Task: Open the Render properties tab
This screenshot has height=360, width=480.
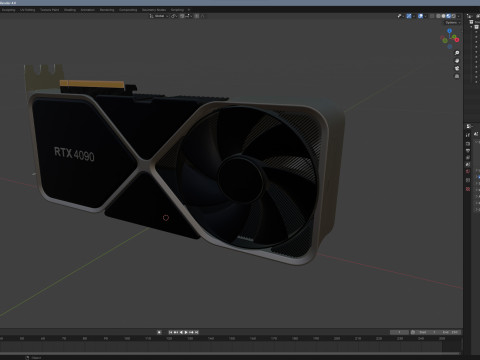Action: click(x=468, y=144)
